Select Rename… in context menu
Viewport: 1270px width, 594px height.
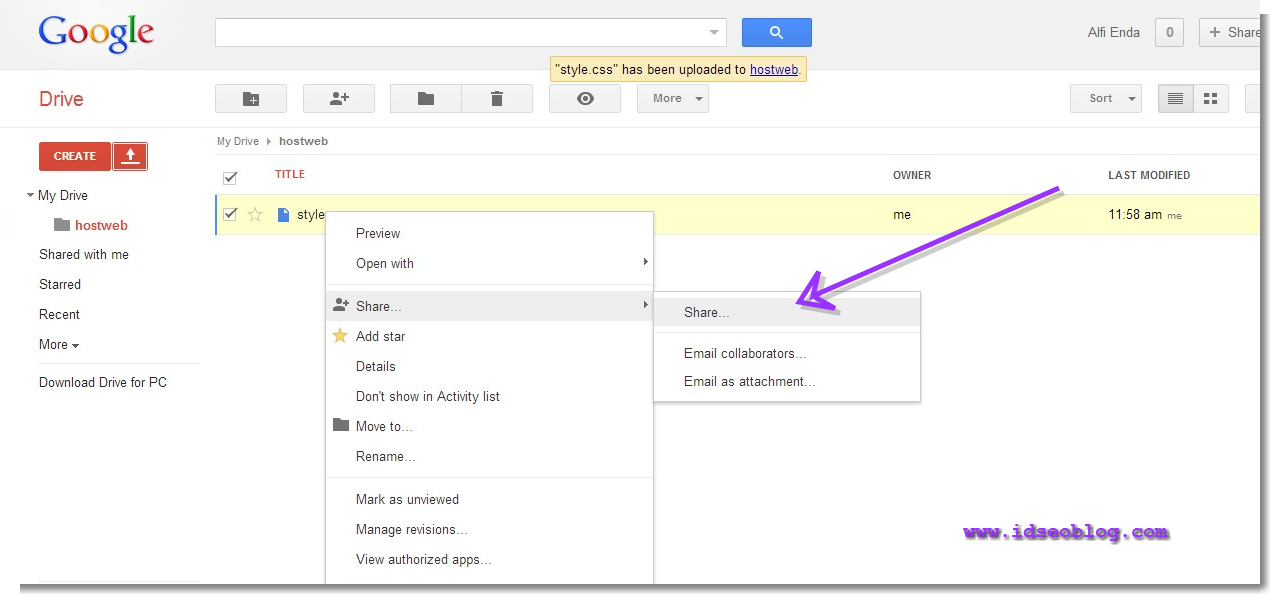pyautogui.click(x=489, y=456)
